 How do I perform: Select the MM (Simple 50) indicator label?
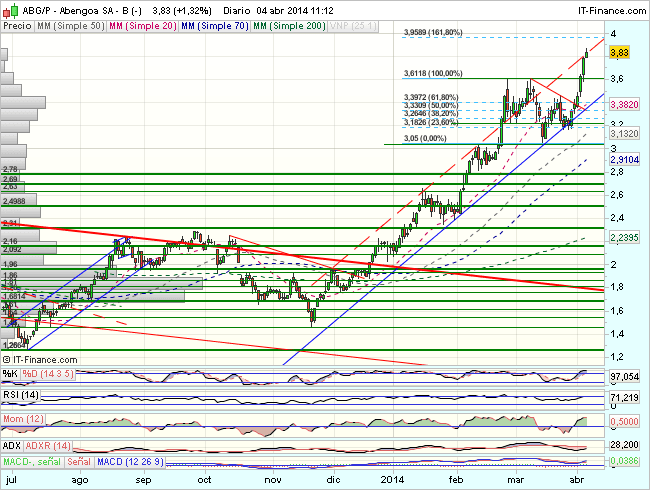coord(70,26)
